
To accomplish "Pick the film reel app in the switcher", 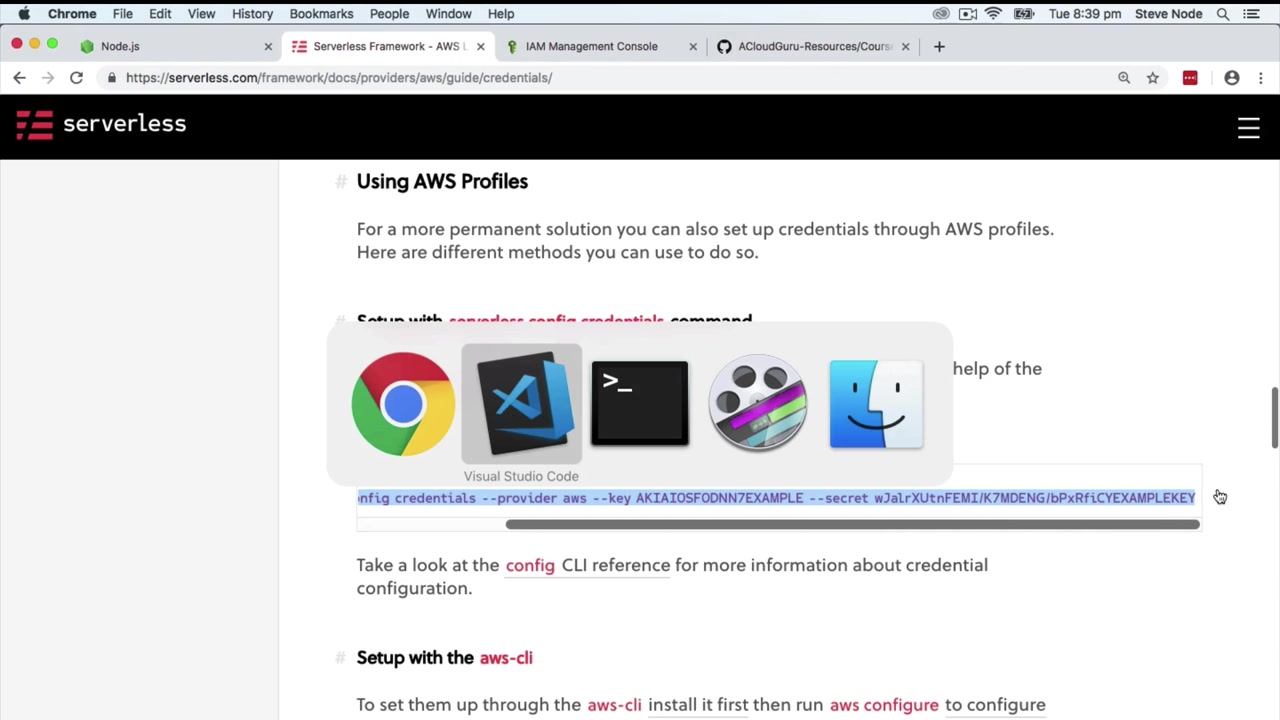I will (757, 404).
